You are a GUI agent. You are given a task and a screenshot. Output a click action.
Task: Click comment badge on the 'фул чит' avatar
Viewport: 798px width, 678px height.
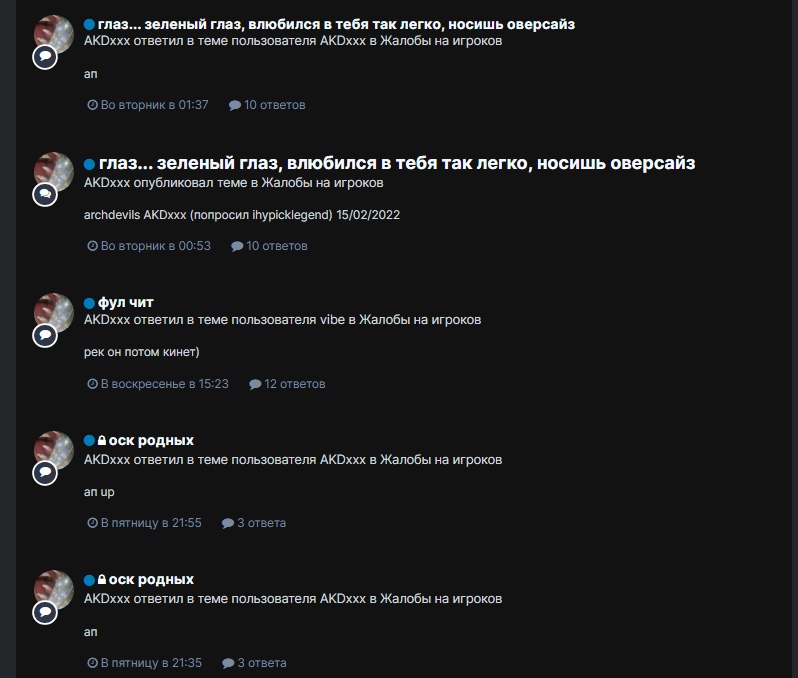(x=45, y=335)
